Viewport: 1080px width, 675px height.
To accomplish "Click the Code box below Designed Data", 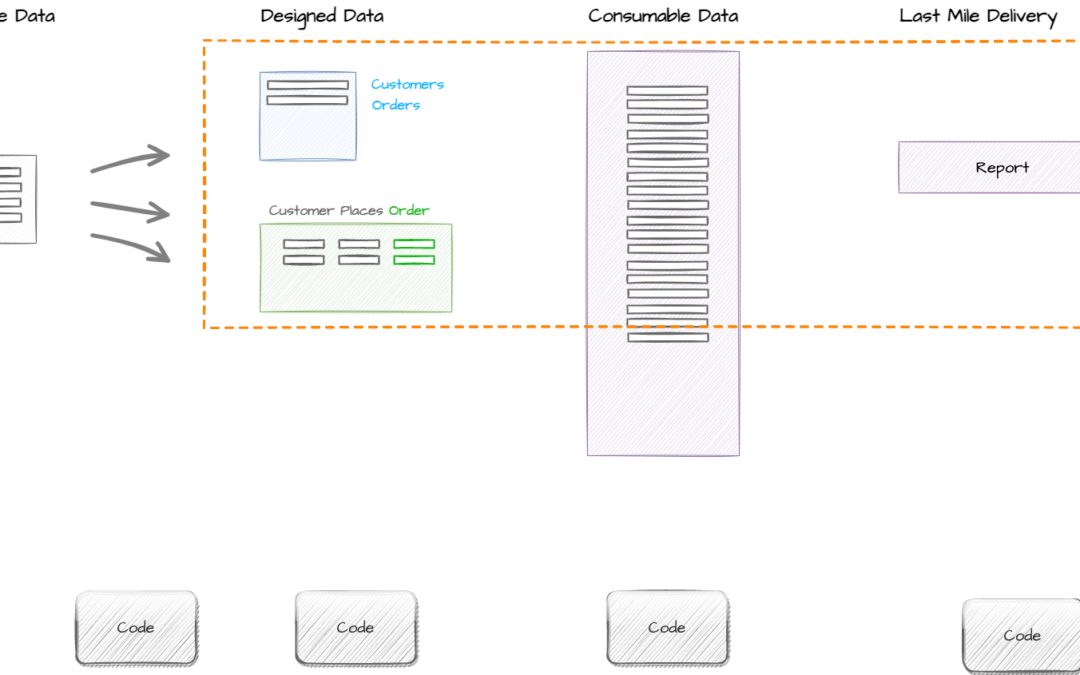I will (355, 628).
